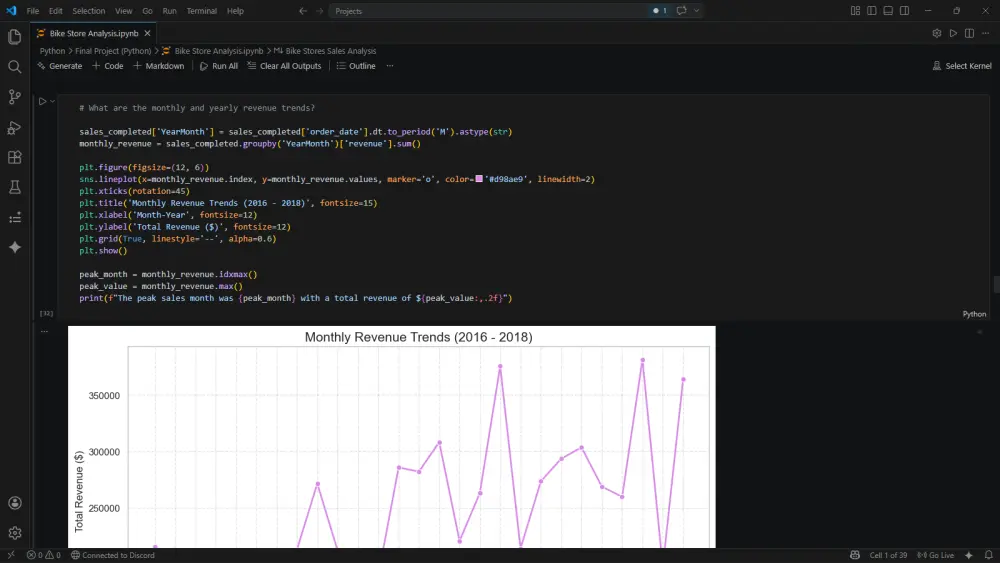Screen dimensions: 1000x563
Task: Click the Python breadcrumb
Action: [52, 51]
